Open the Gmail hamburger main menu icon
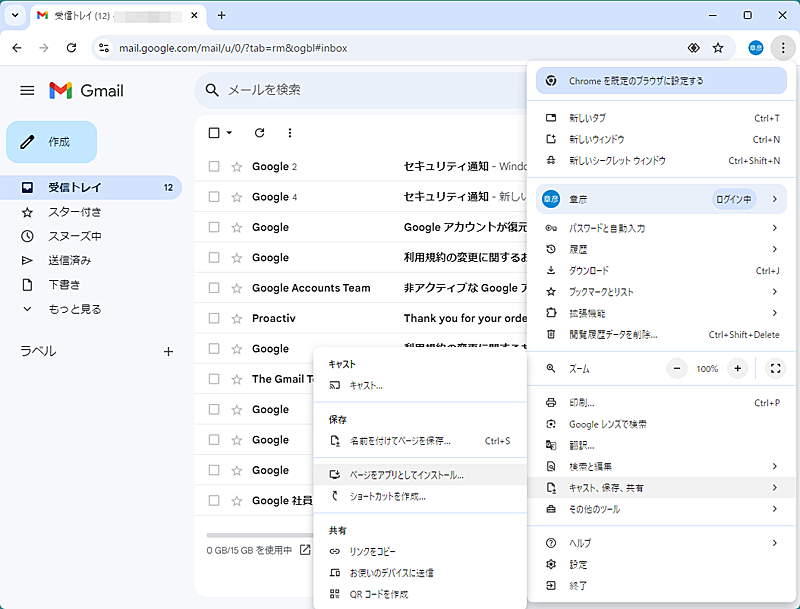Viewport: 800px width, 609px height. pyautogui.click(x=27, y=89)
